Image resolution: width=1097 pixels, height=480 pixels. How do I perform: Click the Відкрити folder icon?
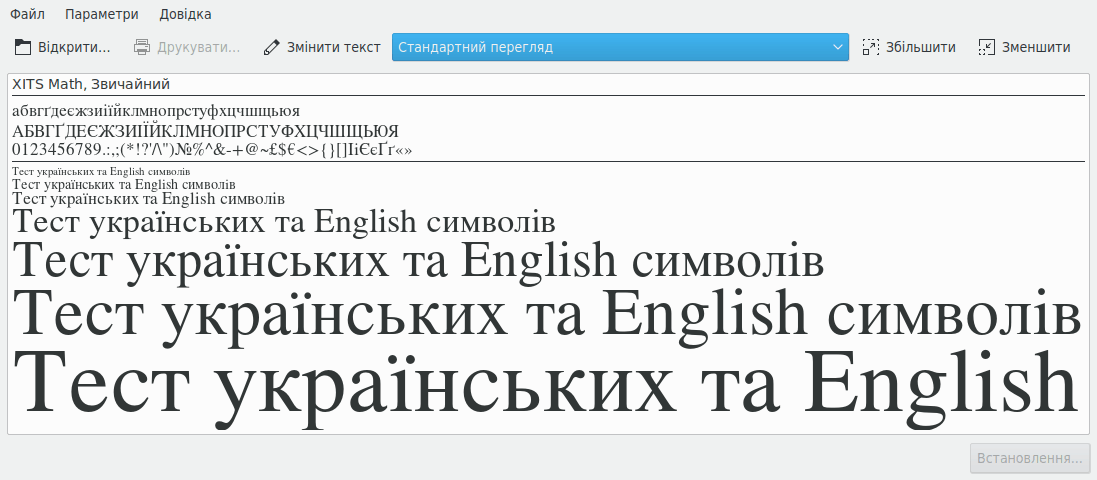(23, 47)
